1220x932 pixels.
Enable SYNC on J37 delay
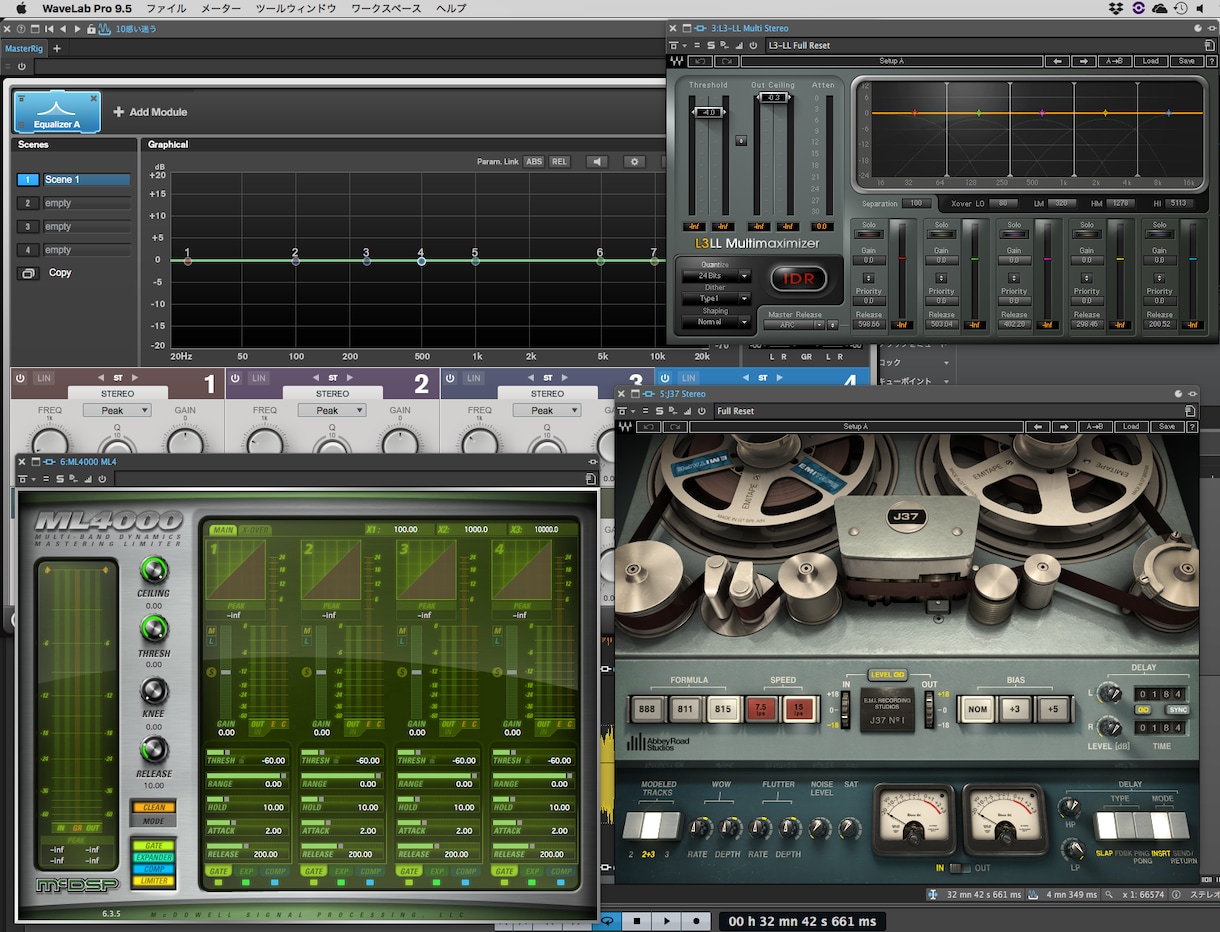[1178, 710]
